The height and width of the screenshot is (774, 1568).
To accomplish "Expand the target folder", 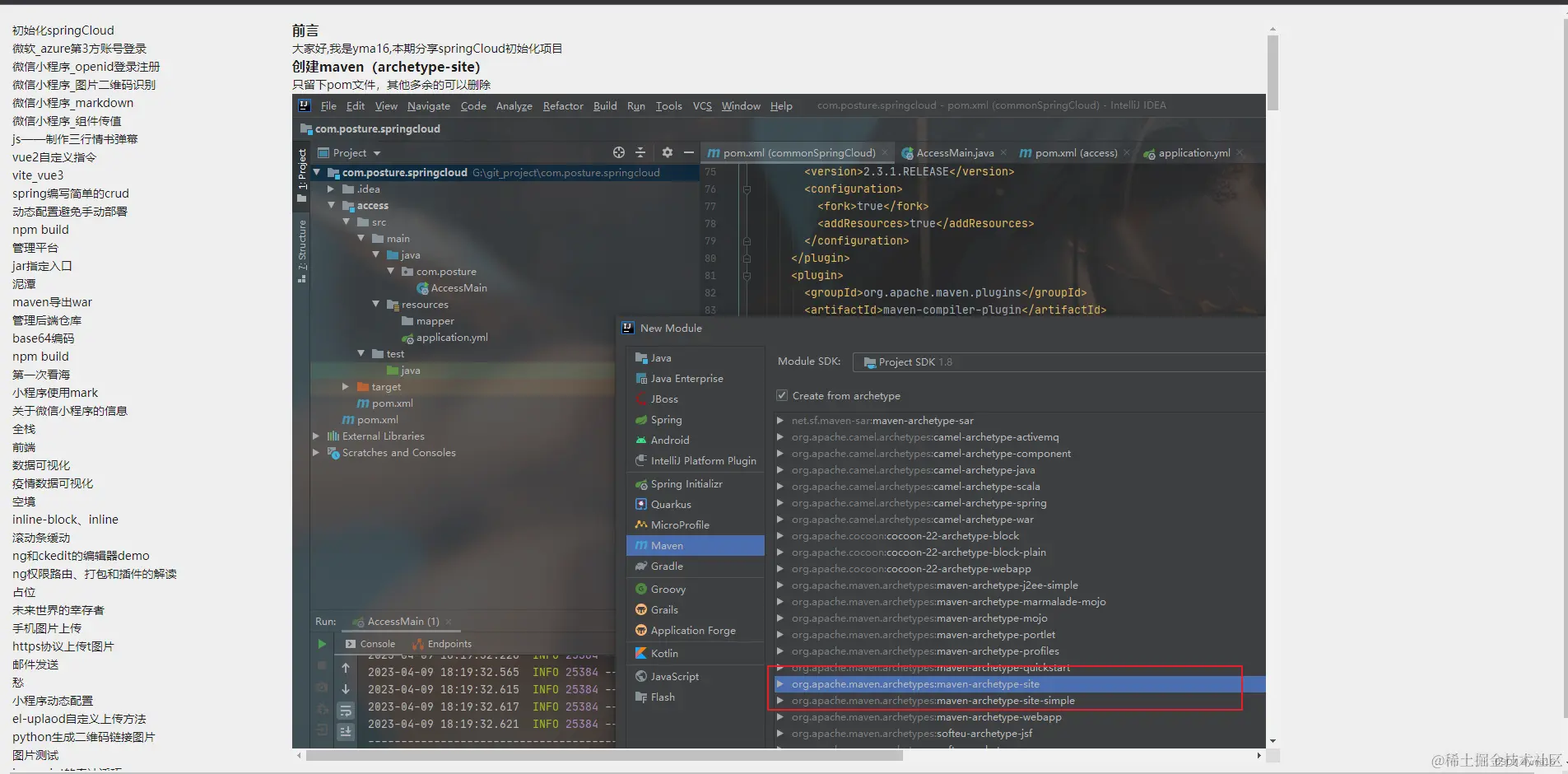I will 346,387.
